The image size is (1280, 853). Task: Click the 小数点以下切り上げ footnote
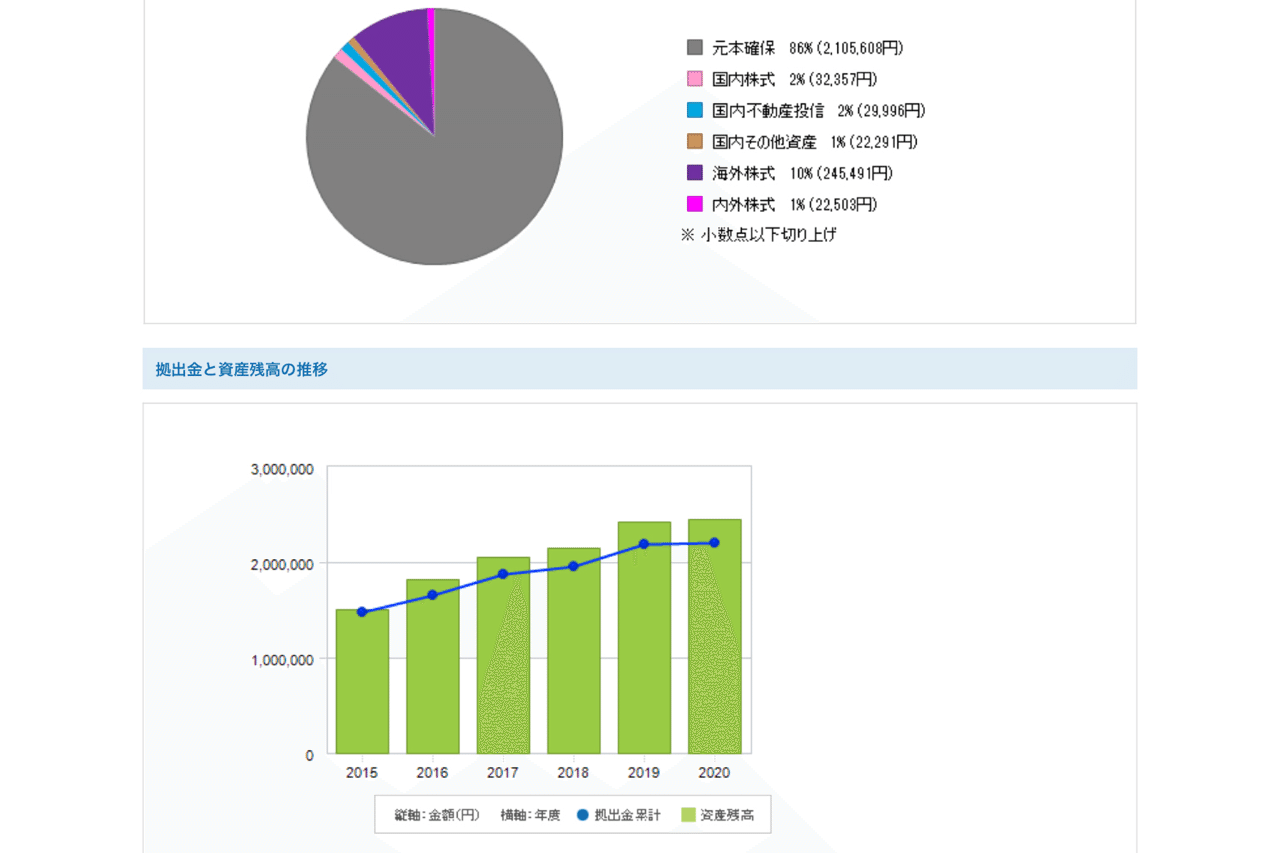click(x=759, y=235)
